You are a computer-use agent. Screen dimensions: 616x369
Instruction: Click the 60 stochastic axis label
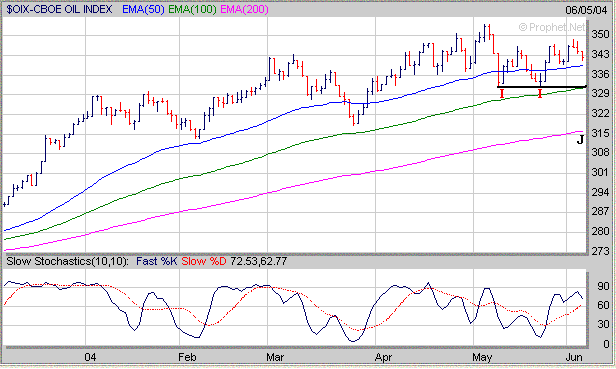point(603,305)
